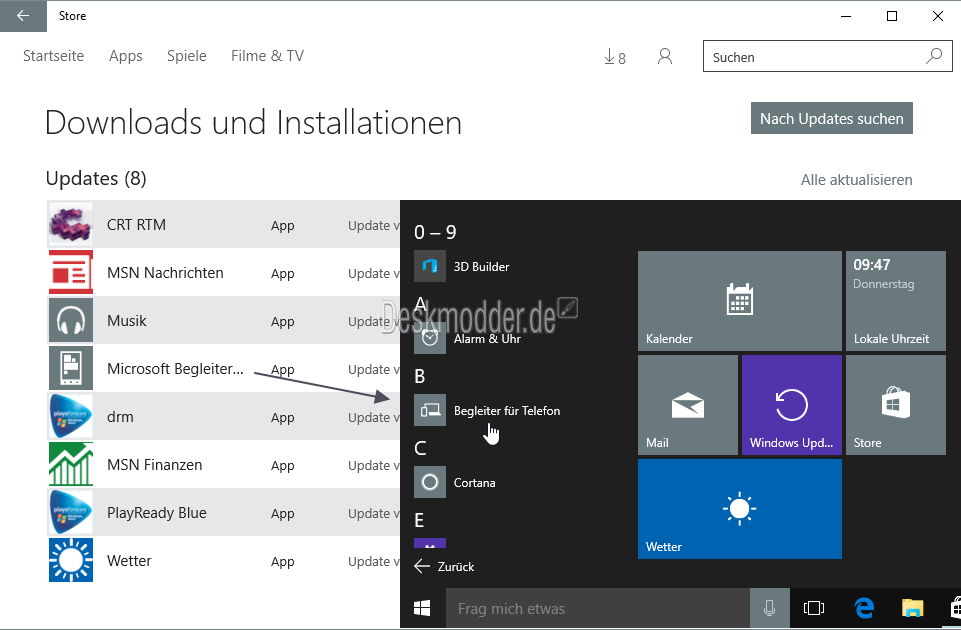Image resolution: width=961 pixels, height=630 pixels.
Task: Go back using the Store back arrow
Action: (23, 16)
